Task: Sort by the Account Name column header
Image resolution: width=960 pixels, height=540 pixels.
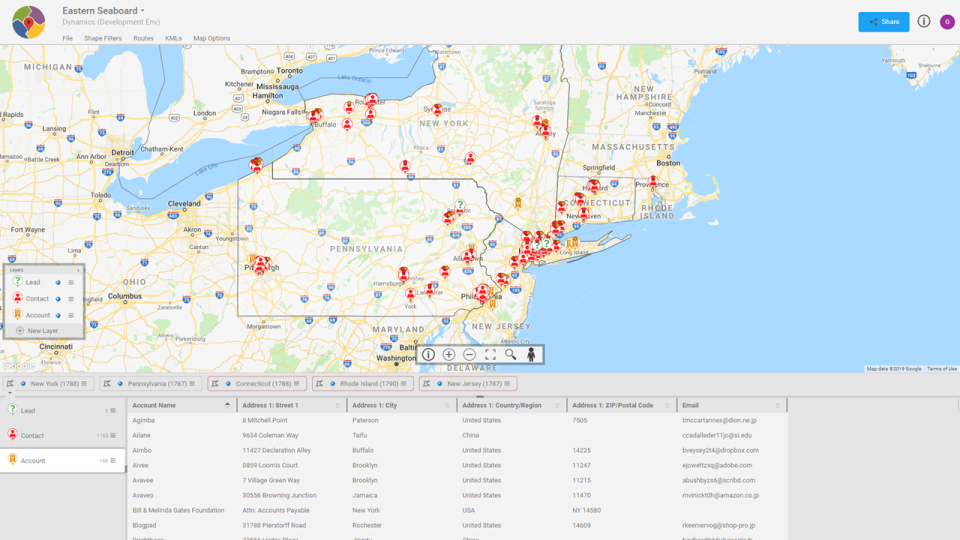Action: coord(181,405)
